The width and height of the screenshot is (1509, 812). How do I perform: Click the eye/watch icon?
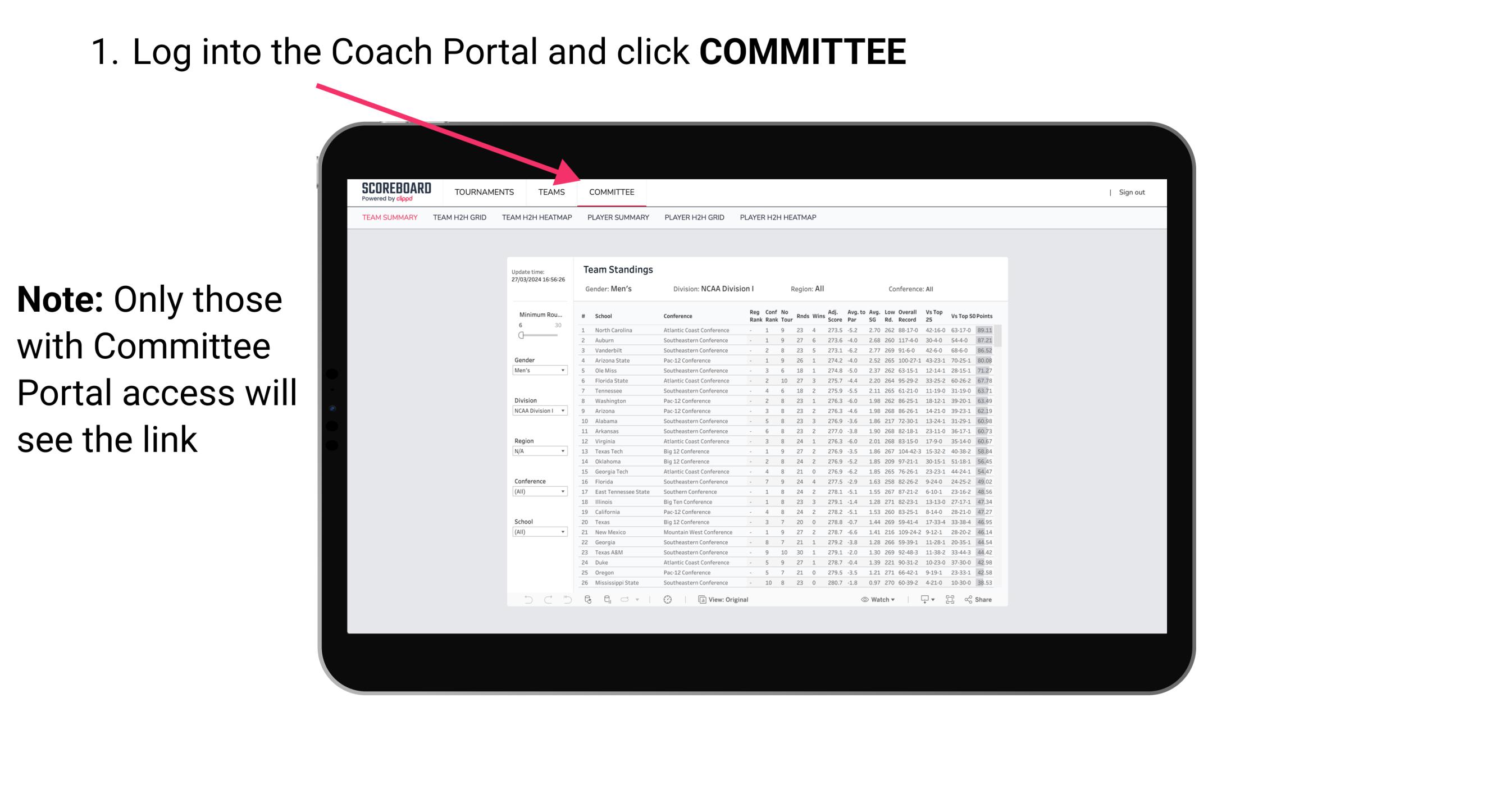click(862, 600)
